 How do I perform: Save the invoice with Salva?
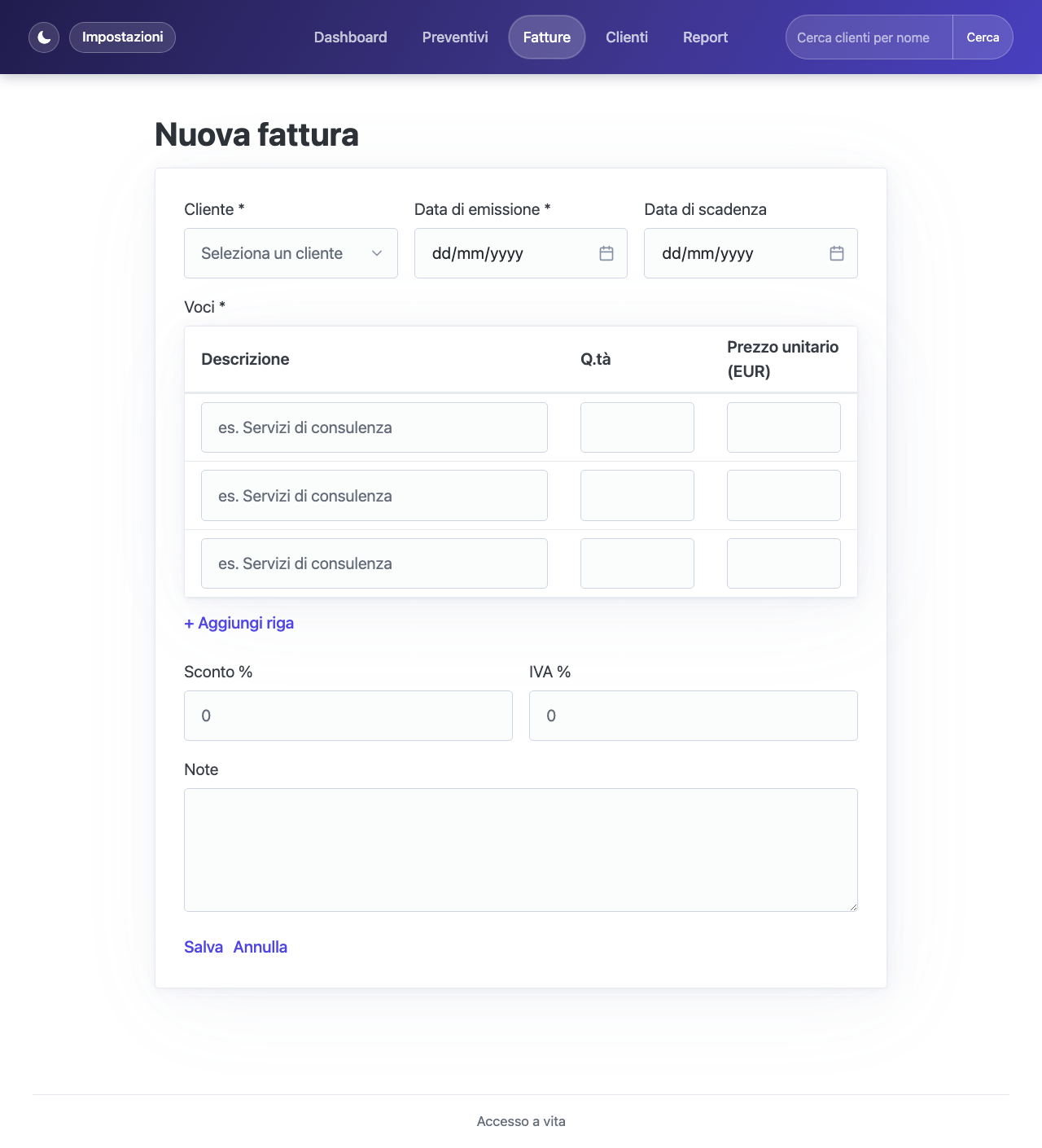(x=204, y=947)
